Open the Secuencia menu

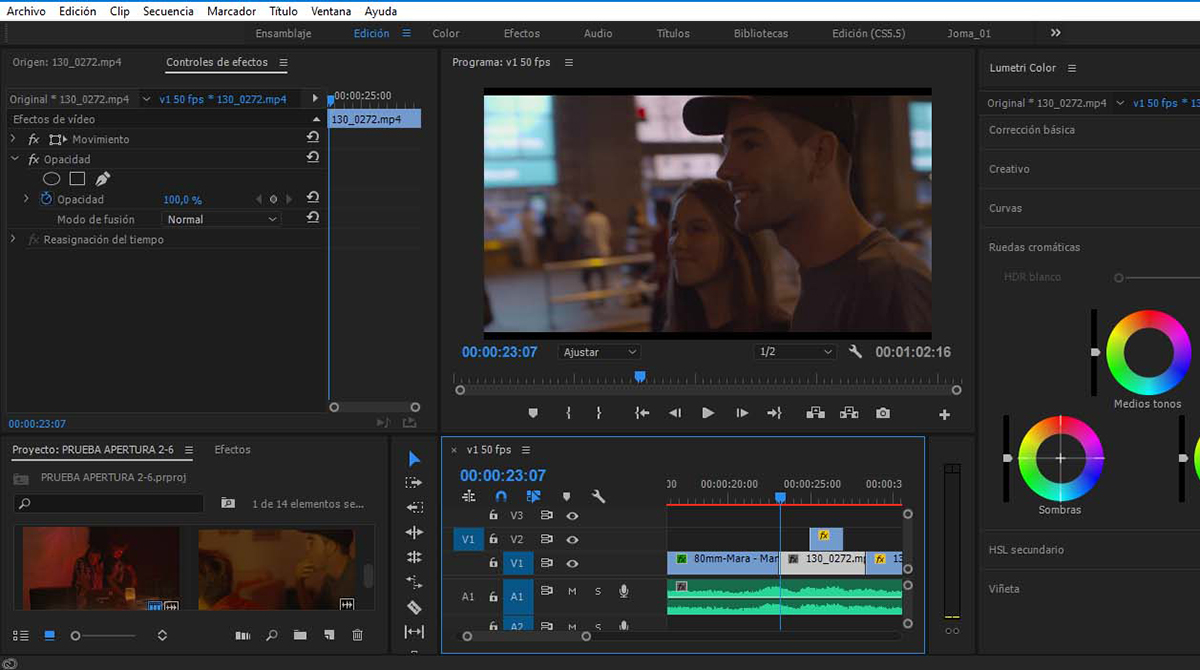click(168, 11)
